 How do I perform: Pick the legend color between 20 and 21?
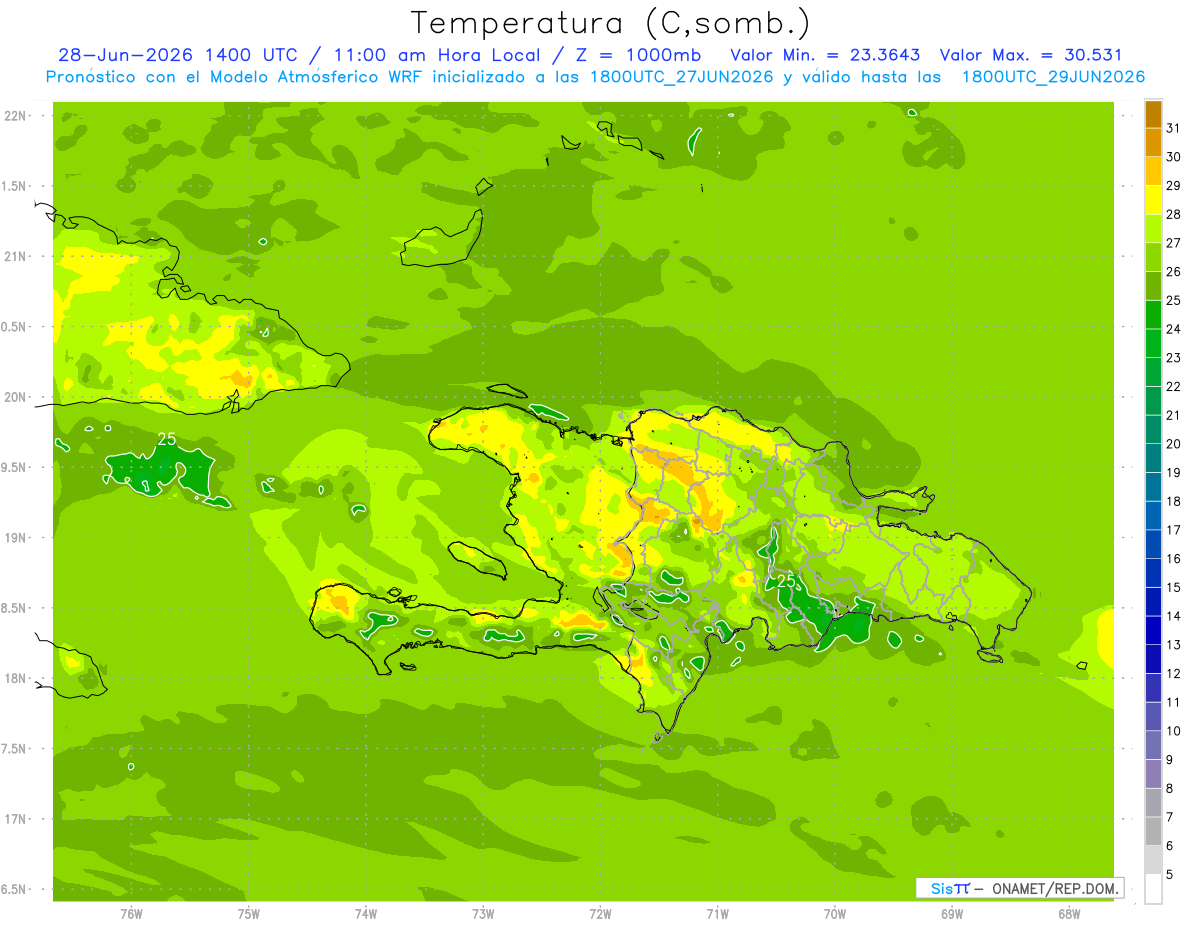1153,430
